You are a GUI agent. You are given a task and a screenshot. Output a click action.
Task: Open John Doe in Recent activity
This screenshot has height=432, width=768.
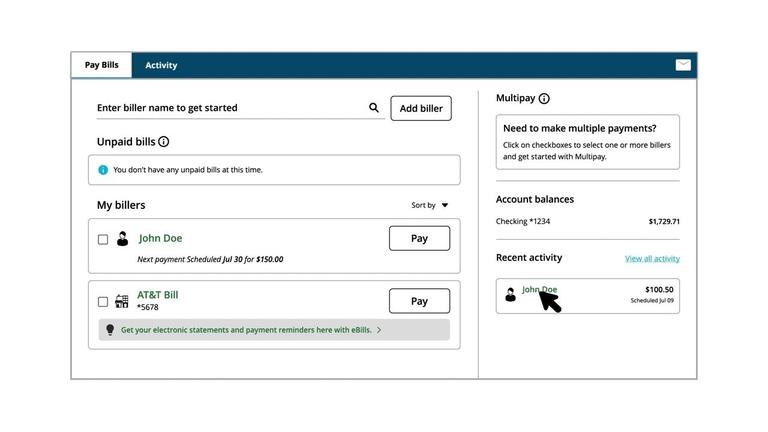point(539,289)
